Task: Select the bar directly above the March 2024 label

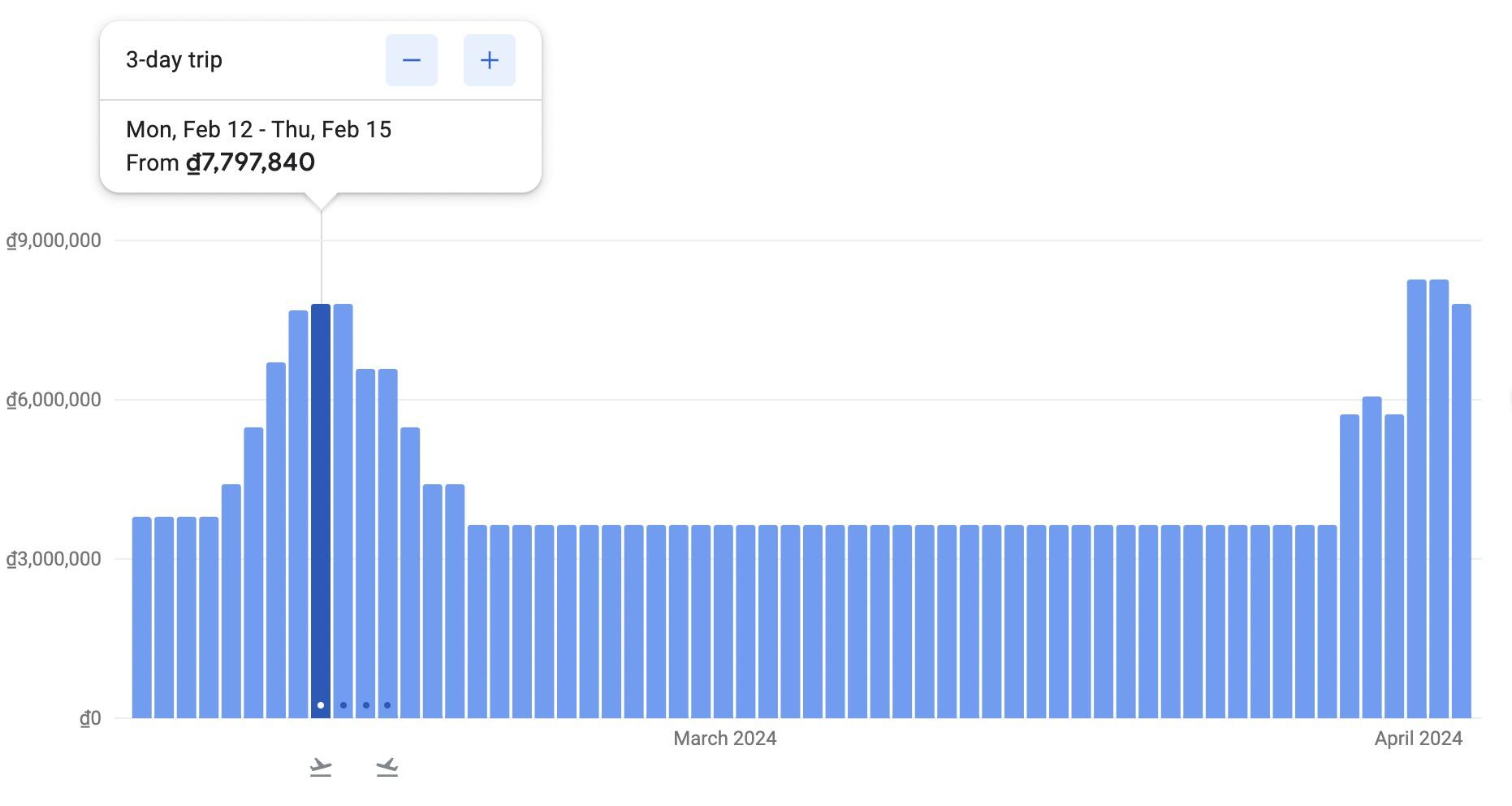Action: (723, 622)
